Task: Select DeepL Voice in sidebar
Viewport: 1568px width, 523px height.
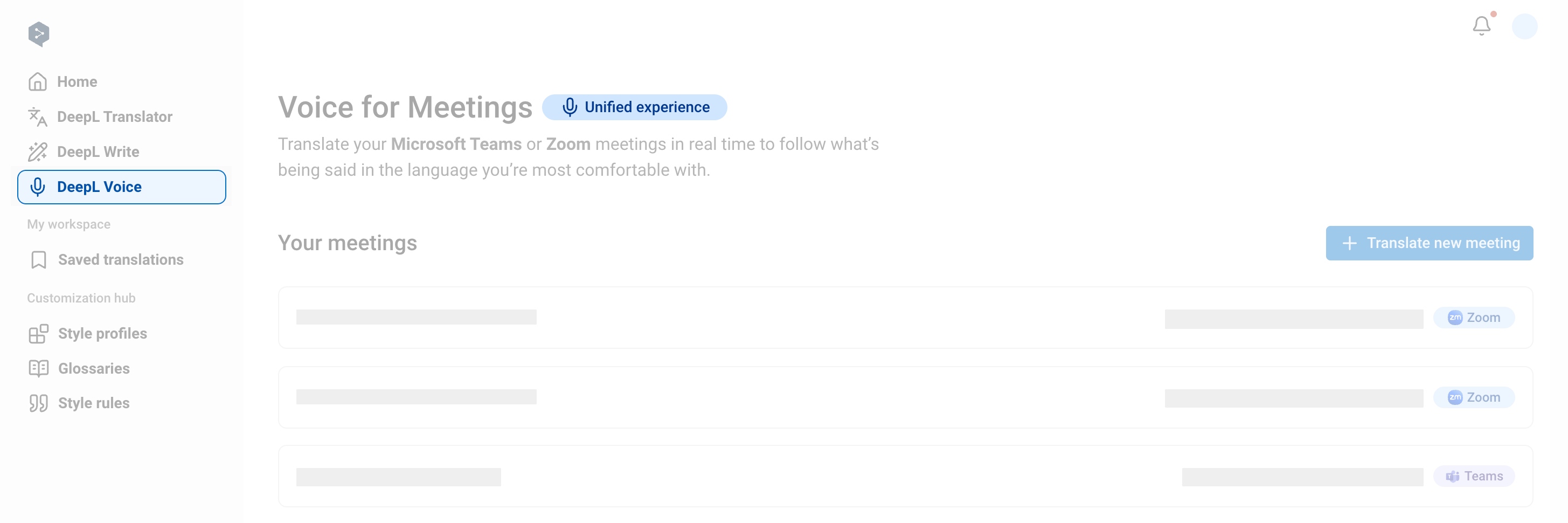Action: tap(122, 187)
